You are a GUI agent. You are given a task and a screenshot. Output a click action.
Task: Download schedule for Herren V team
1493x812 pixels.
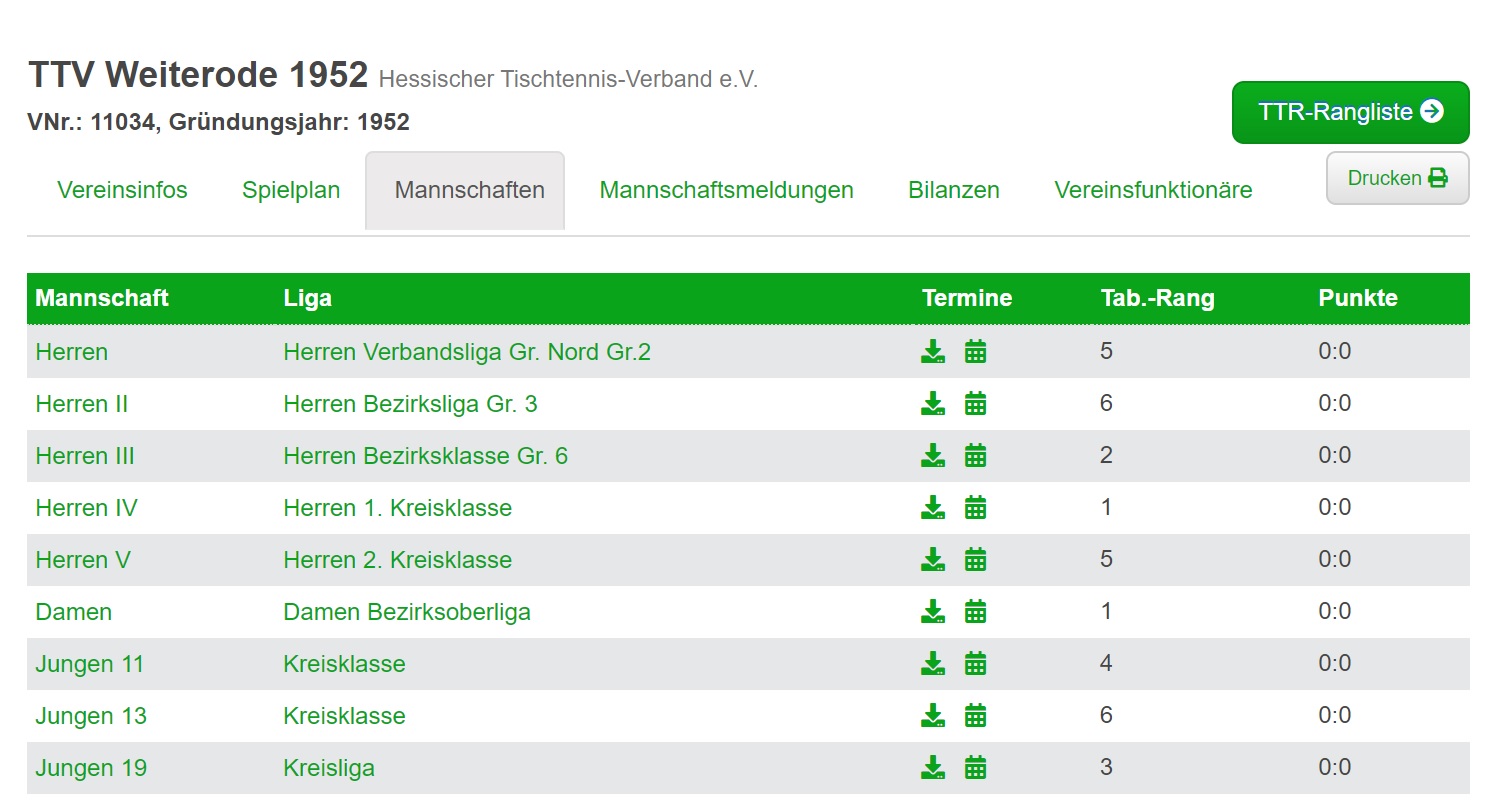pos(933,559)
